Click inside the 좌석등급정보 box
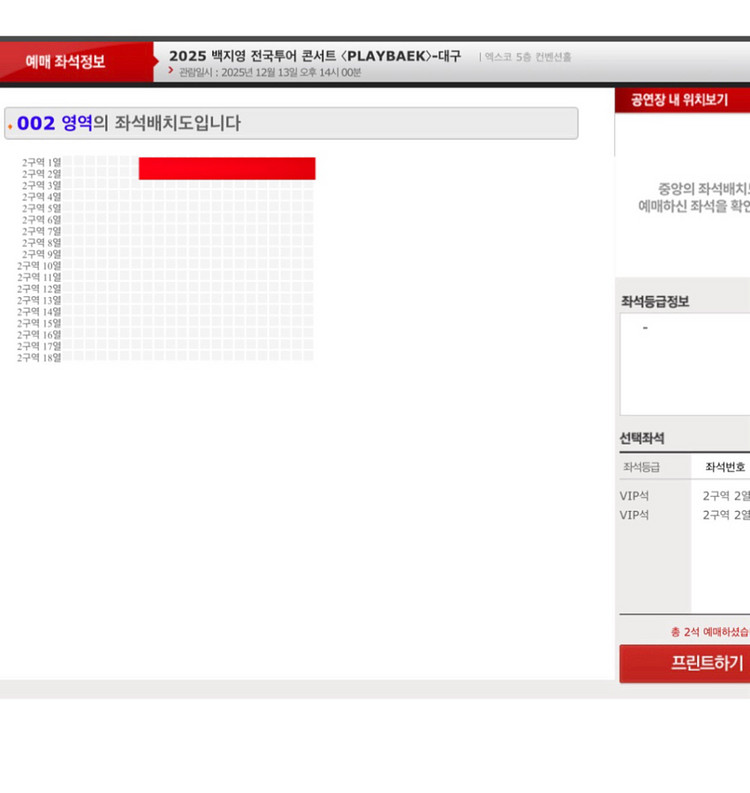This screenshot has width=750, height=793. point(685,365)
